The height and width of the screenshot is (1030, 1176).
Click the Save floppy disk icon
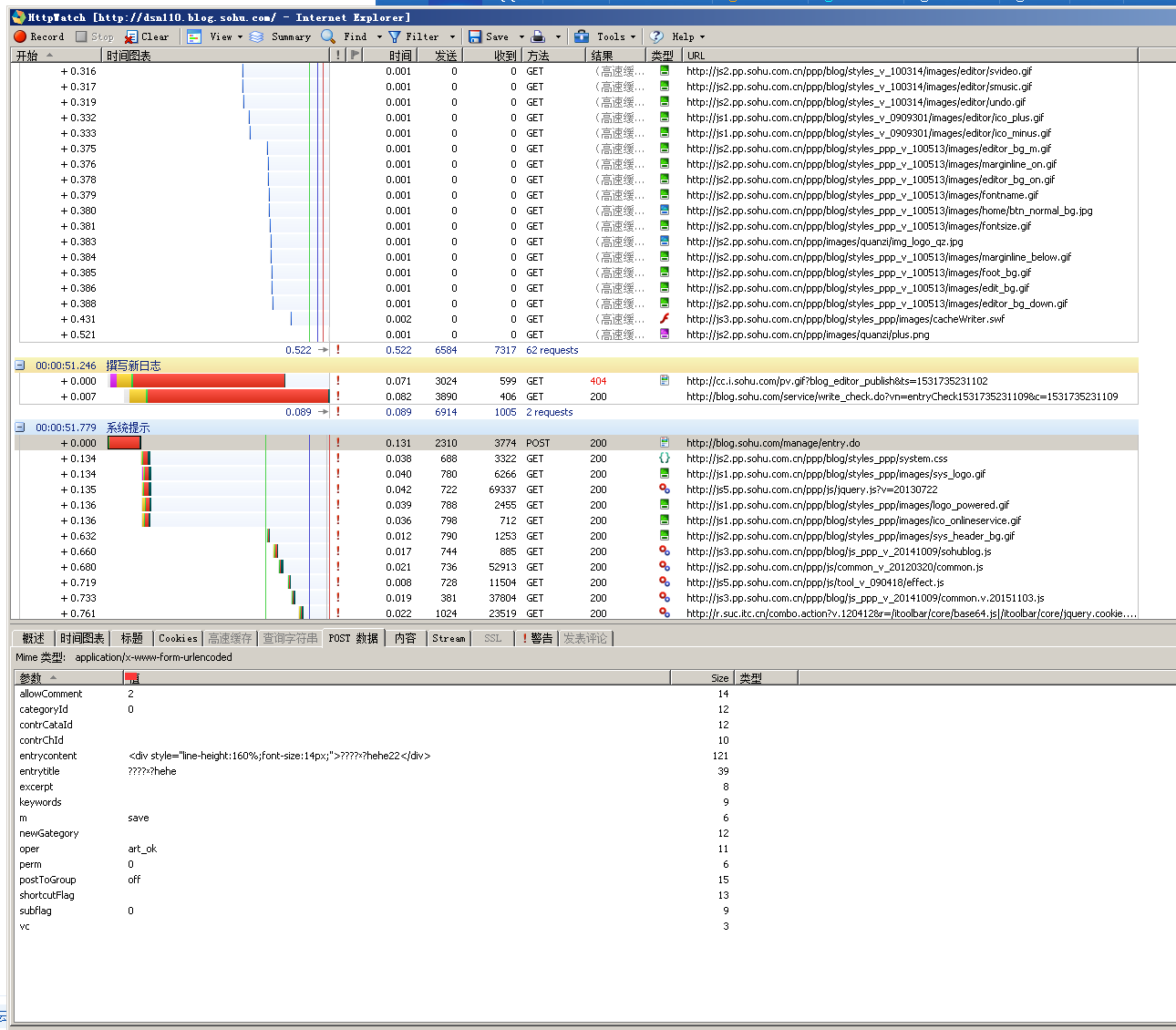(x=475, y=36)
